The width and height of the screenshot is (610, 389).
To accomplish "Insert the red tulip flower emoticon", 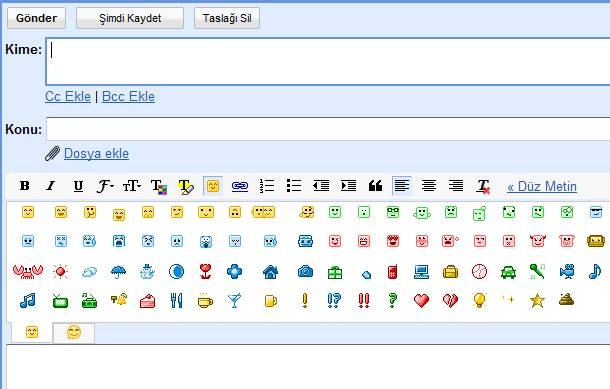I will pyautogui.click(x=205, y=271).
